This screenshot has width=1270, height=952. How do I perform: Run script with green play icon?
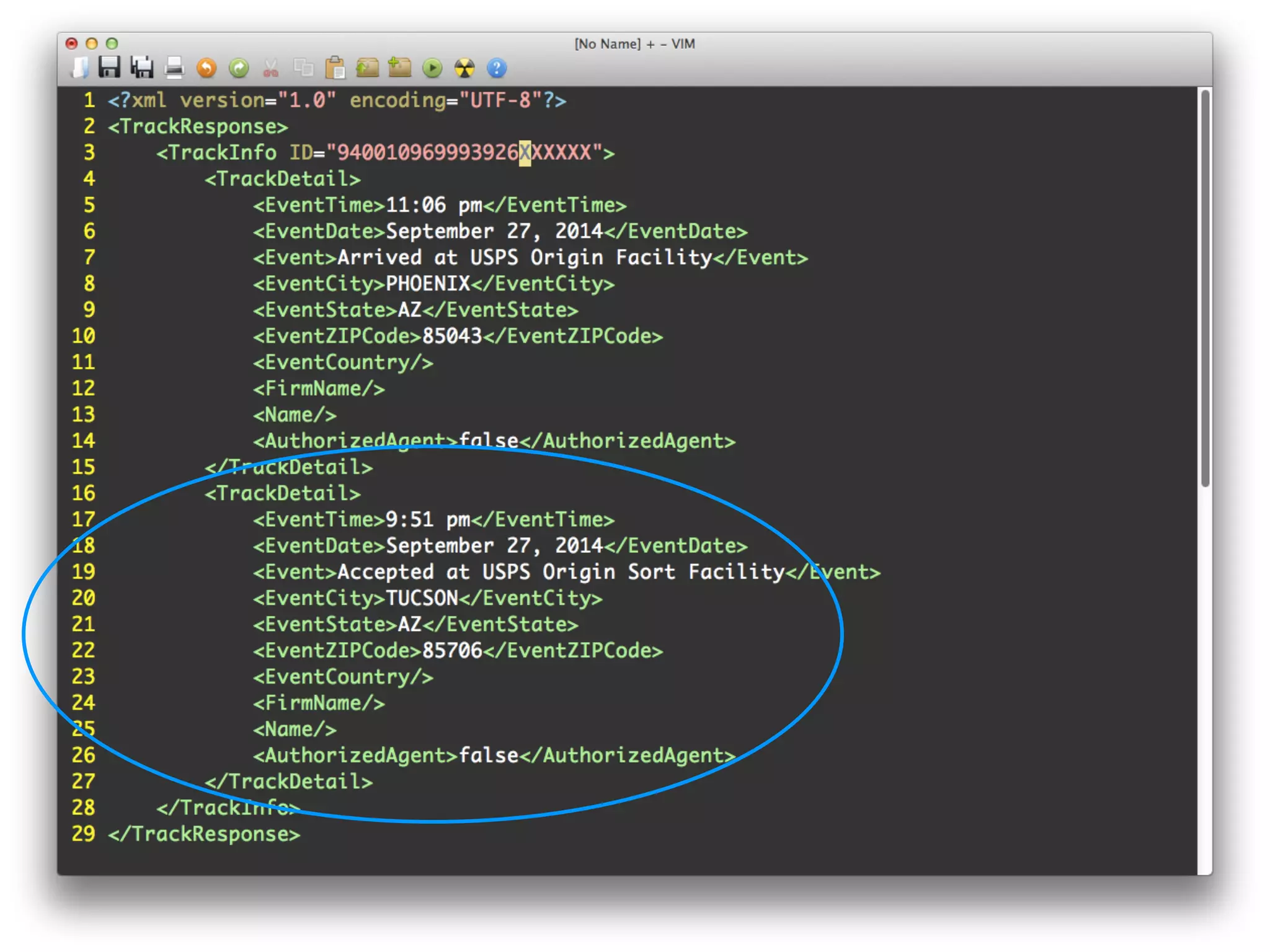pos(432,68)
